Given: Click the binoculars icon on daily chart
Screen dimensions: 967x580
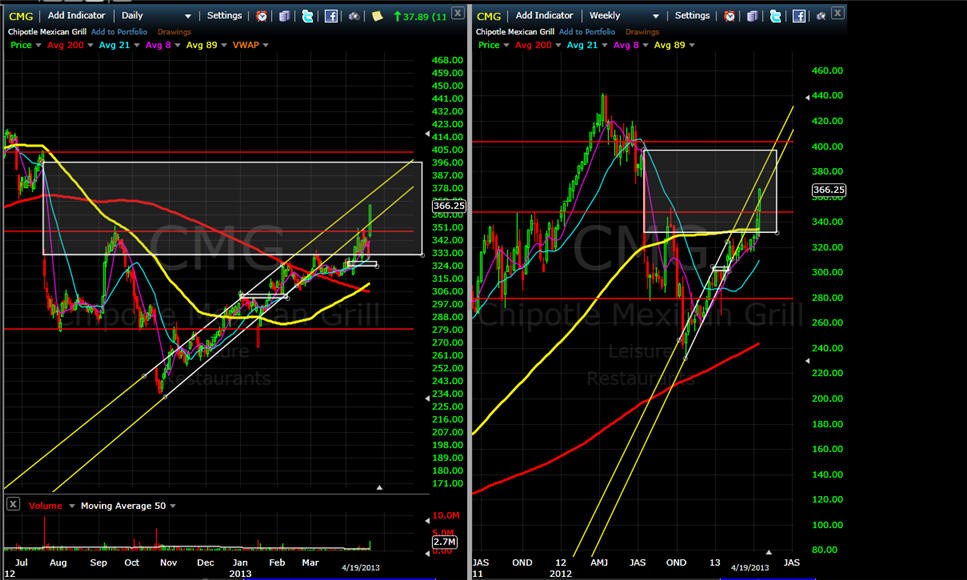Looking at the screenshot, I should click(x=354, y=16).
